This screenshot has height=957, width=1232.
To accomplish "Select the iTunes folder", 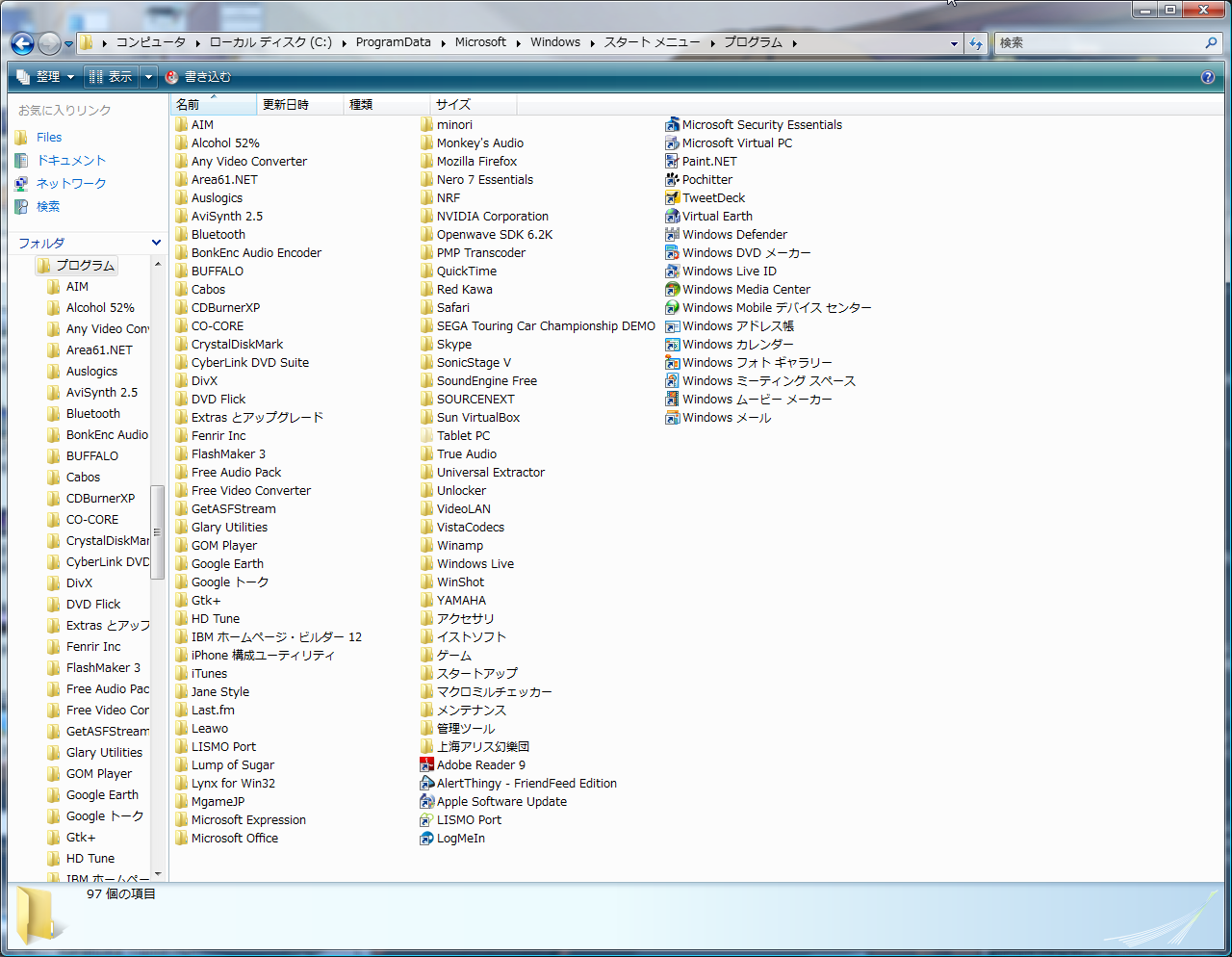I will click(x=200, y=674).
